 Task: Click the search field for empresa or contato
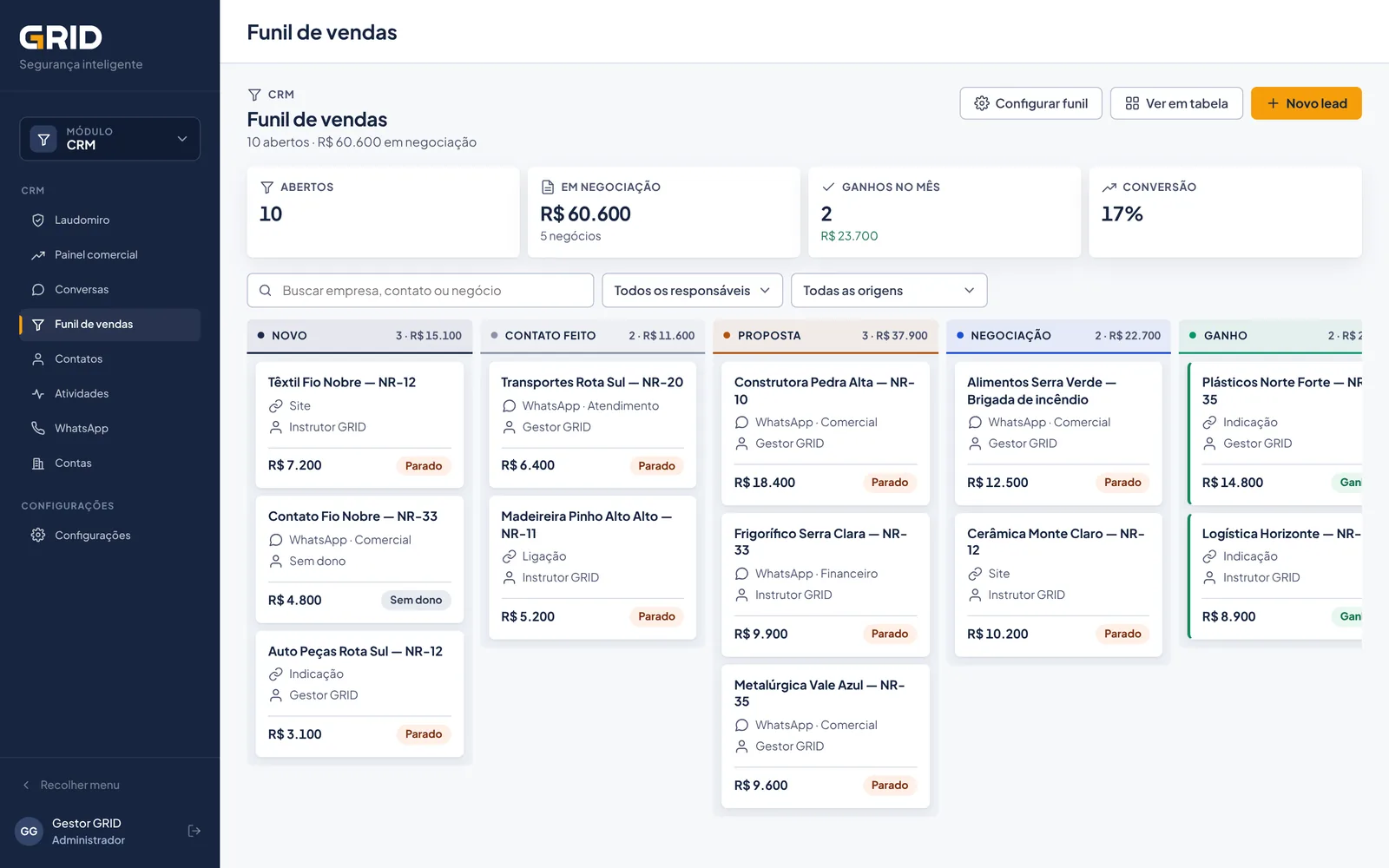click(420, 291)
